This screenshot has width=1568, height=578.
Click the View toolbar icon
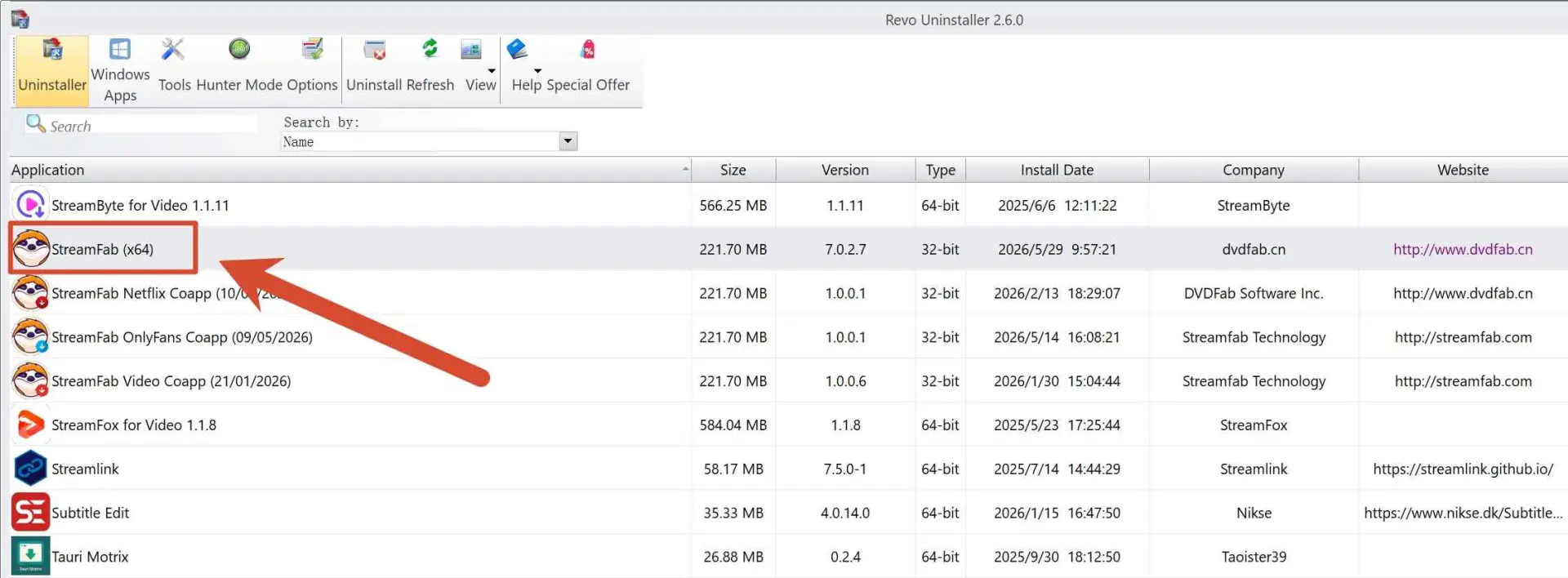point(471,50)
